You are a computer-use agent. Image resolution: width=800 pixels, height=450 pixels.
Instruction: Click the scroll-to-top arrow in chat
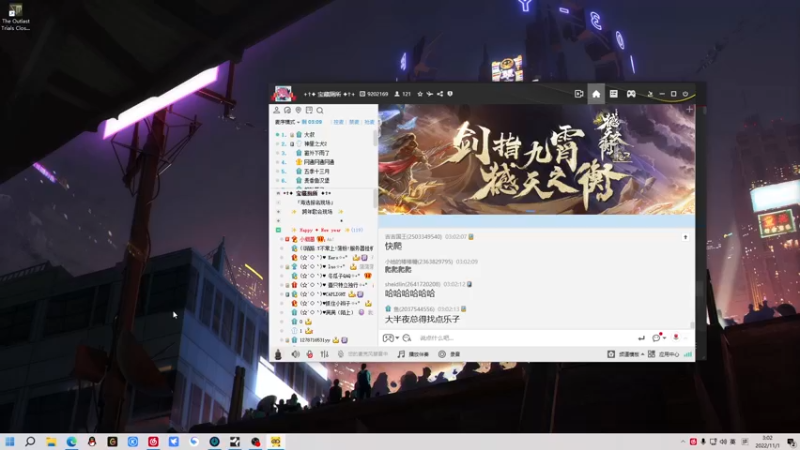point(685,237)
